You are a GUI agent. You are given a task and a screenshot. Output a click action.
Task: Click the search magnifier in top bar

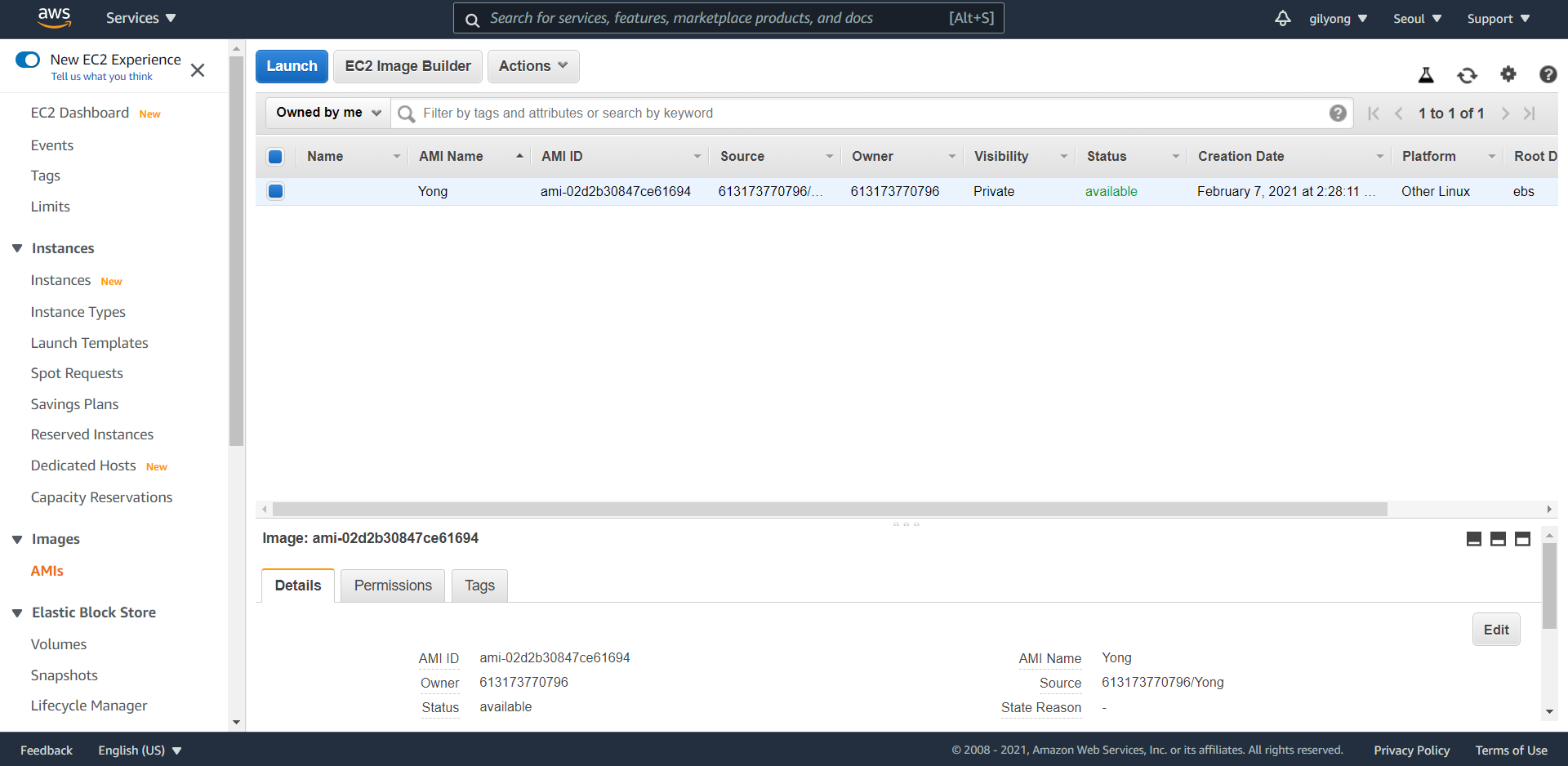click(x=472, y=20)
